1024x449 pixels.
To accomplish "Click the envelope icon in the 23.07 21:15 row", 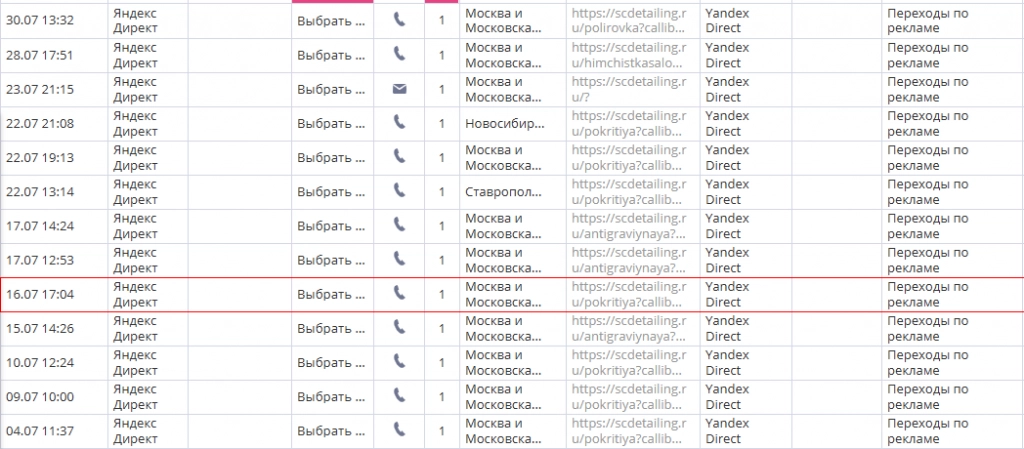I will pos(399,89).
